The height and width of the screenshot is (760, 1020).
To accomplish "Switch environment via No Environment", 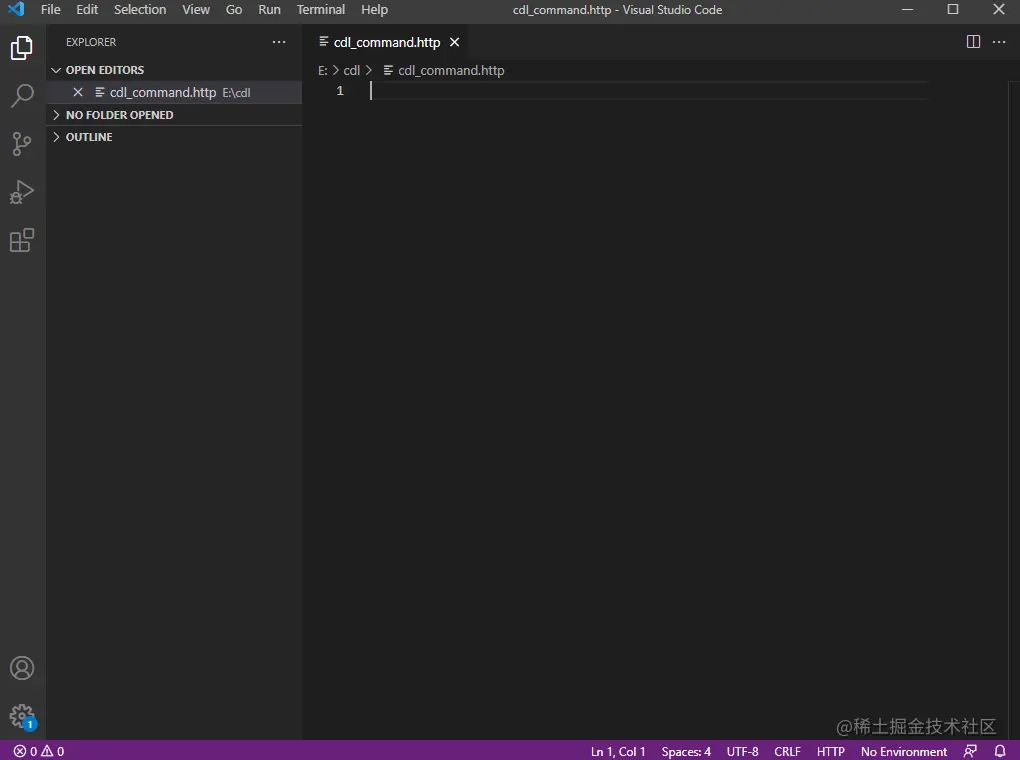I will [x=904, y=752].
